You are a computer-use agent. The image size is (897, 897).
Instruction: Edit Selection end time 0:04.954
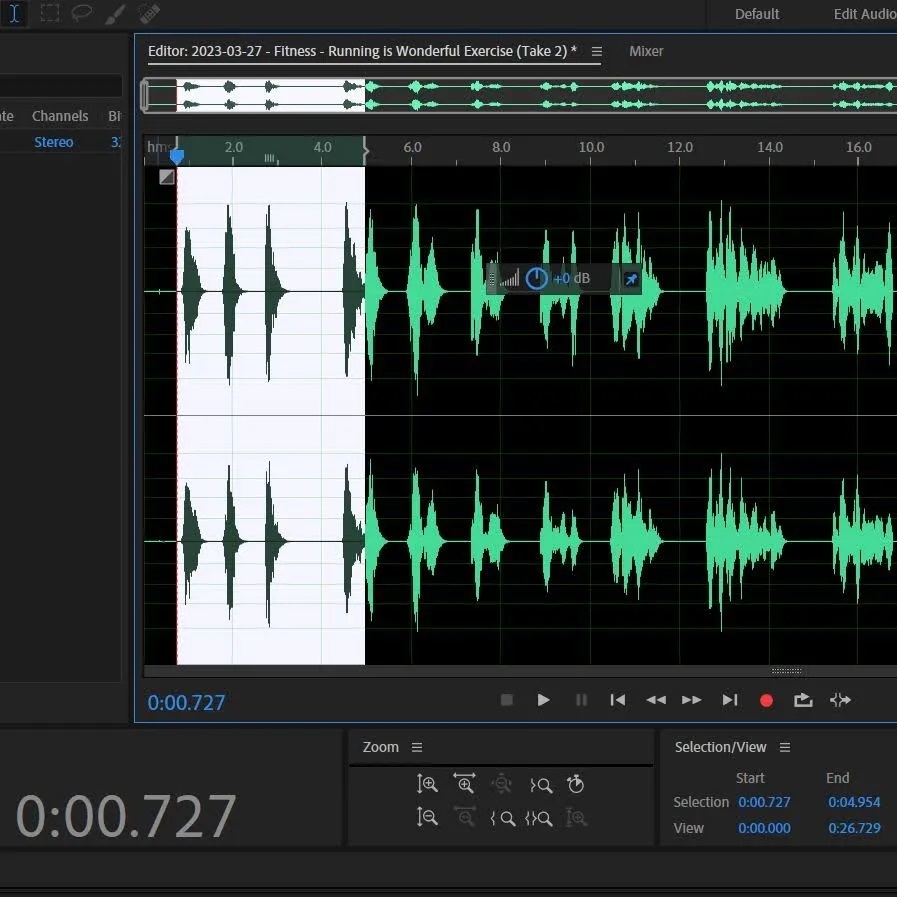click(x=854, y=802)
